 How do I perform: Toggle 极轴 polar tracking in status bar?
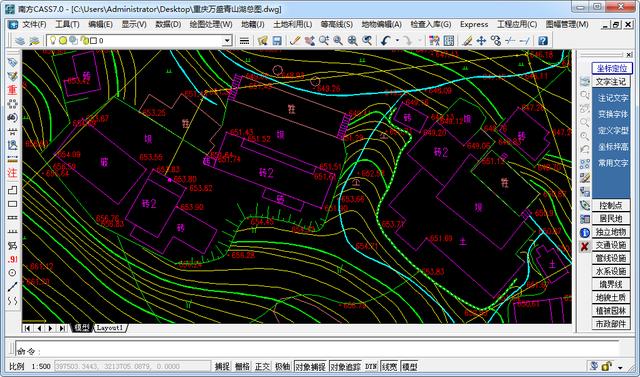click(282, 366)
